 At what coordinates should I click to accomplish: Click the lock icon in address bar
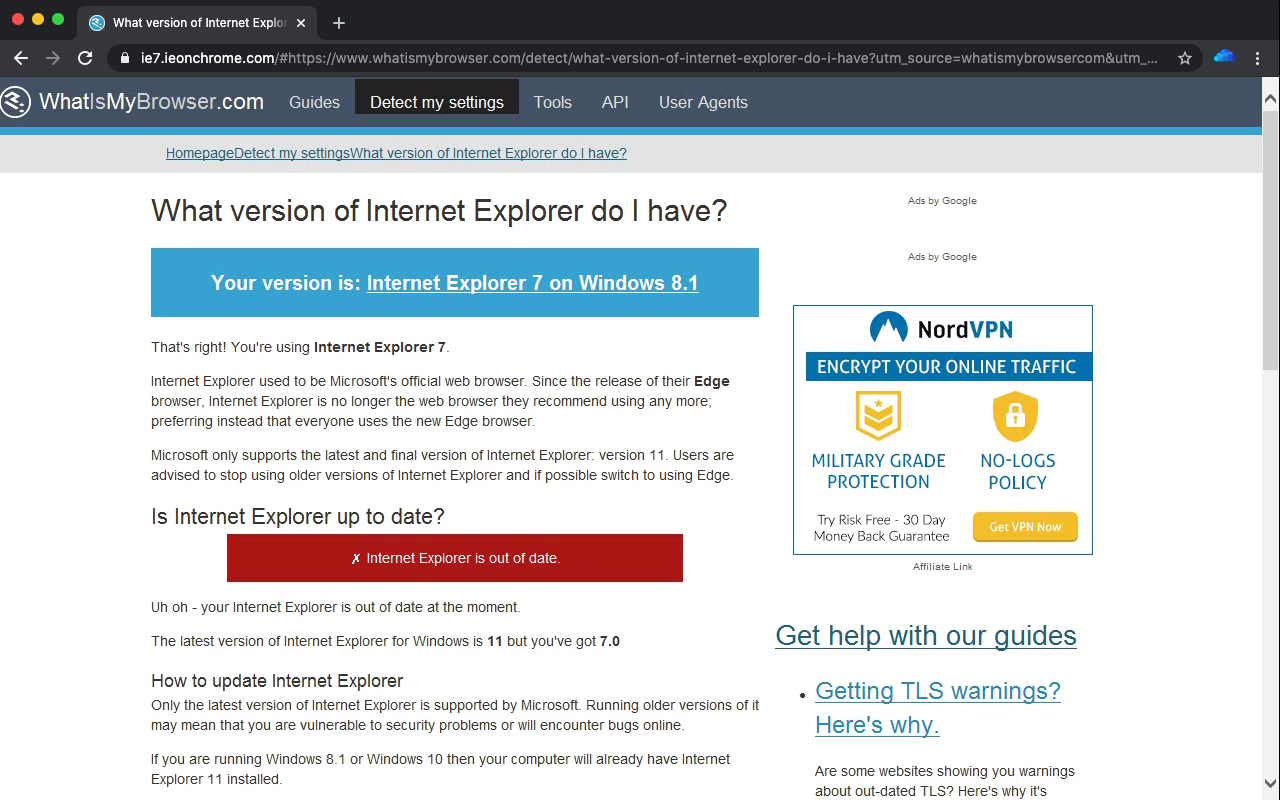(125, 58)
